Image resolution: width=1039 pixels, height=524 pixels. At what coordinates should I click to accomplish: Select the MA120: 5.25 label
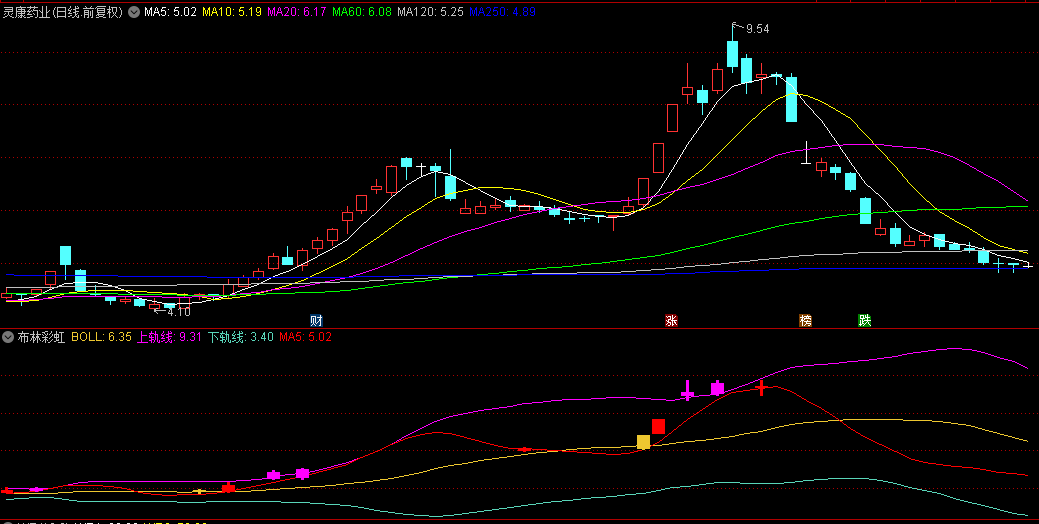[431, 12]
